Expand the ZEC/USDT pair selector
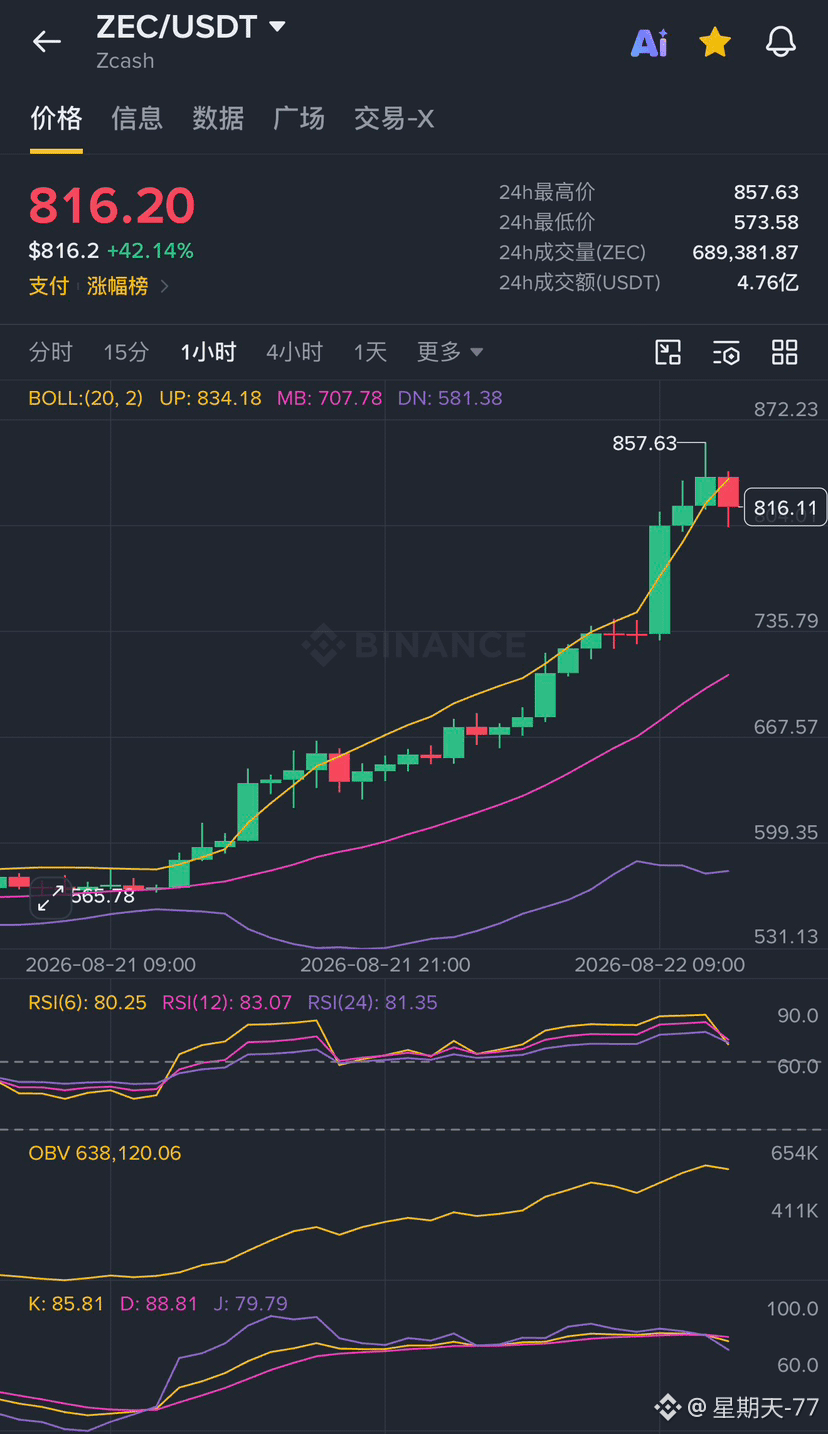Screen dimensions: 828x1434 point(277,26)
